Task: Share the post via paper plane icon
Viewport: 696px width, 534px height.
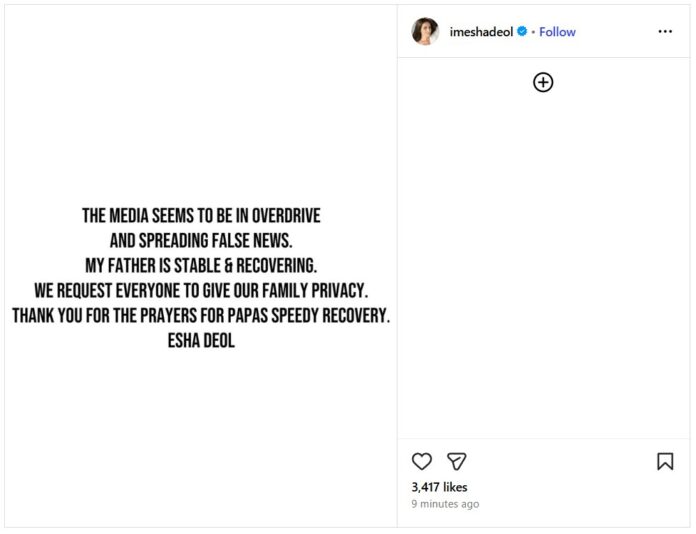Action: click(456, 461)
